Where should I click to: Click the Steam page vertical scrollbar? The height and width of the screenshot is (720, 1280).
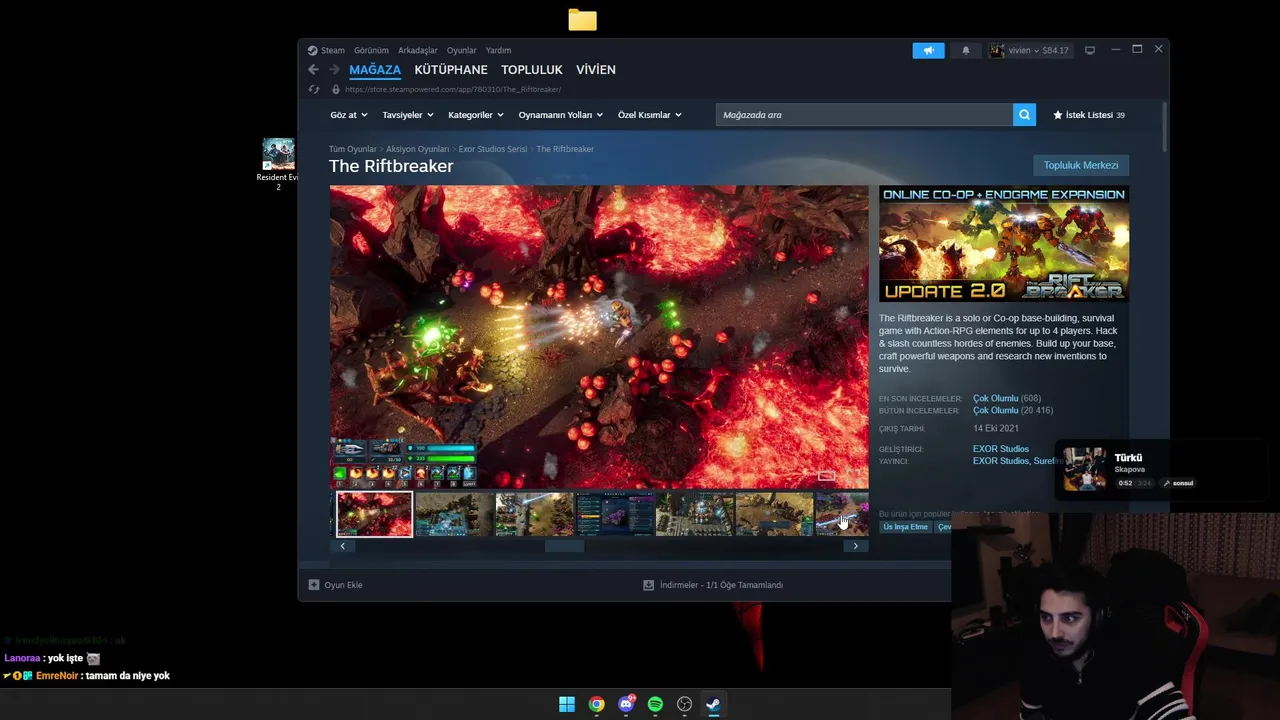tap(1164, 125)
